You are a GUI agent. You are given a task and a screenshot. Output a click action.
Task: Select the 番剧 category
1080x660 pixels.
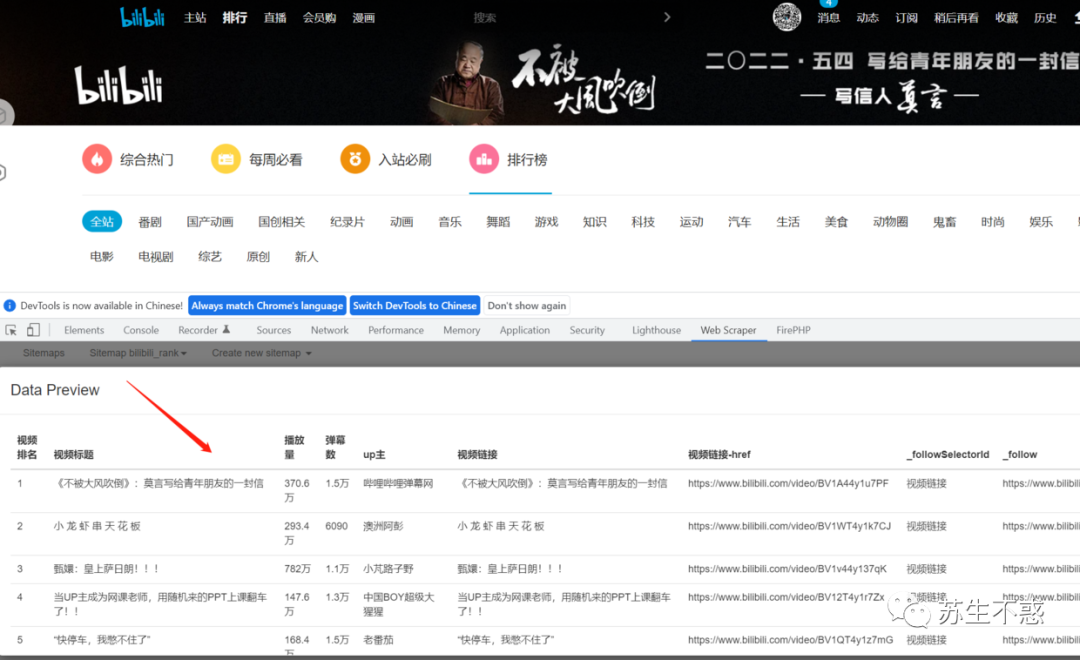pyautogui.click(x=149, y=221)
